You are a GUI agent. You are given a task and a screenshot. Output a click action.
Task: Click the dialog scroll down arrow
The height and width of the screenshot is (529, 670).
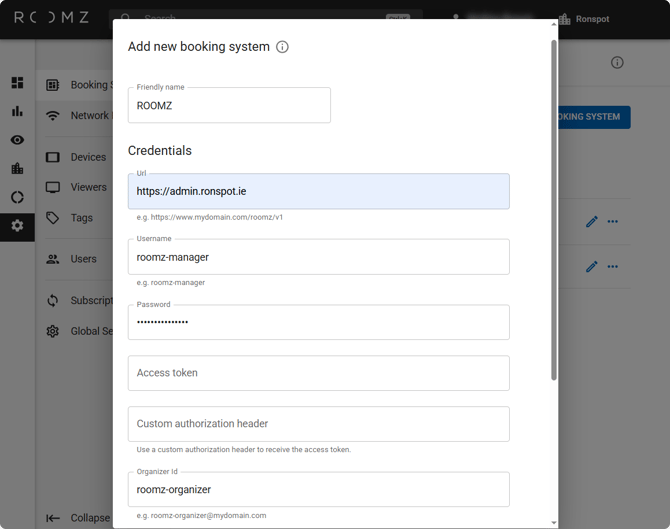coord(554,523)
